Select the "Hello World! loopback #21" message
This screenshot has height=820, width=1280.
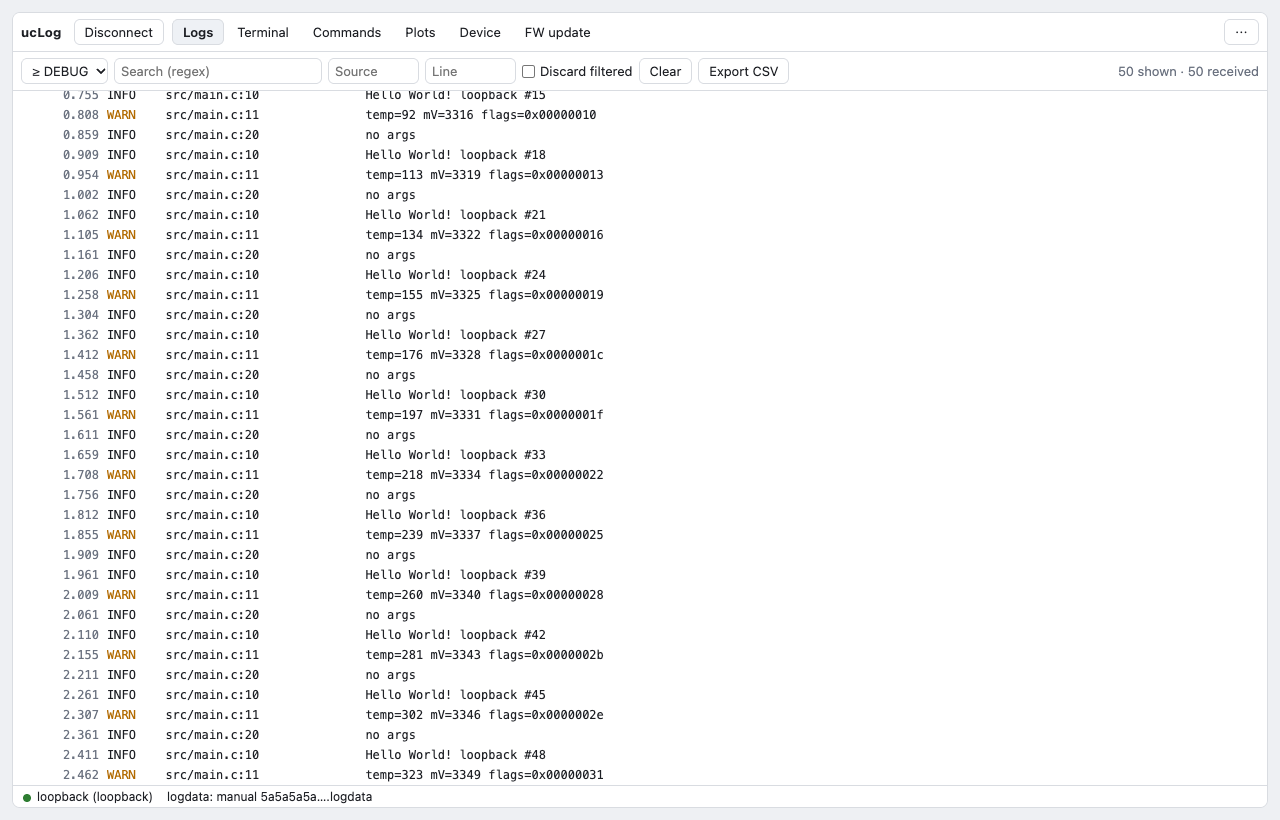click(455, 215)
